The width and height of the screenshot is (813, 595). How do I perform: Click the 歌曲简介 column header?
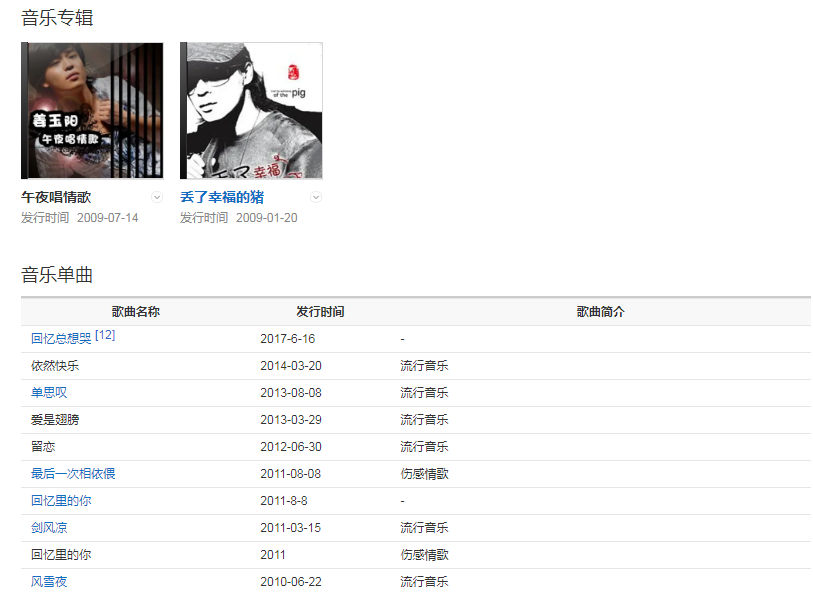click(x=600, y=312)
